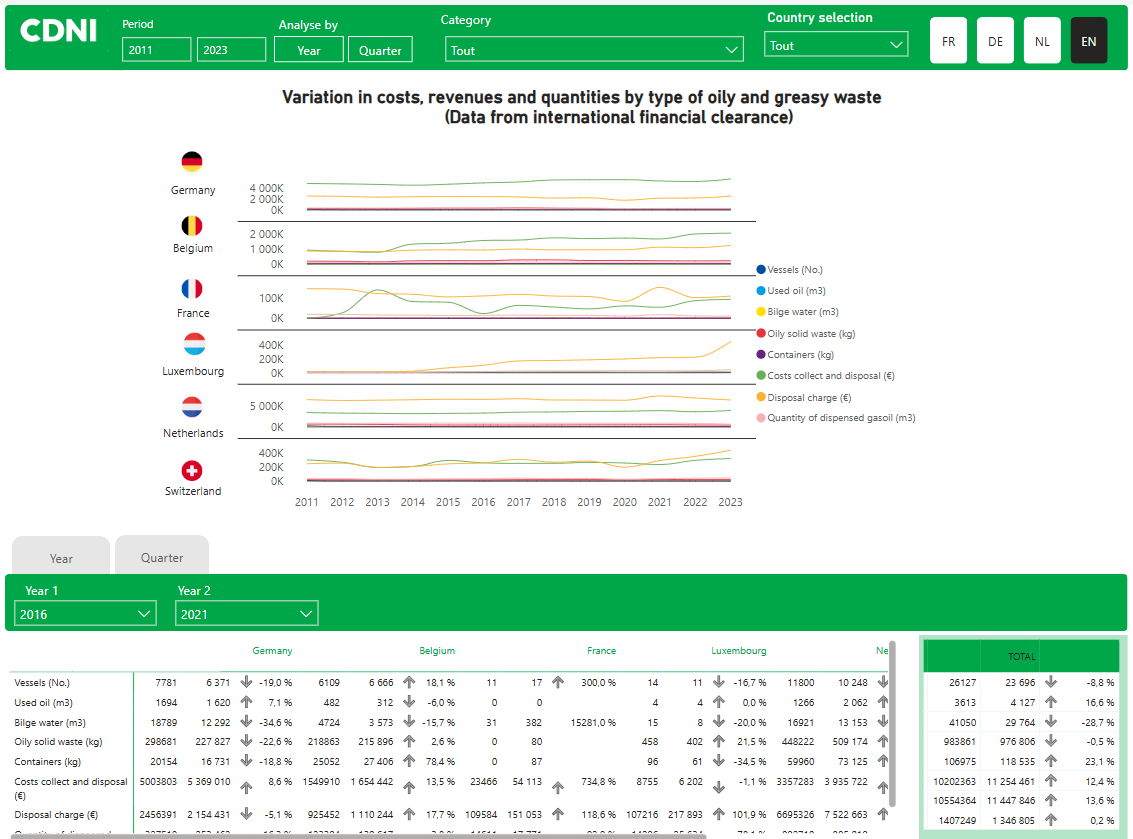Click down arrow in TOTAL -8,8 % row
Image resolution: width=1133 pixels, height=839 pixels.
click(x=1051, y=681)
